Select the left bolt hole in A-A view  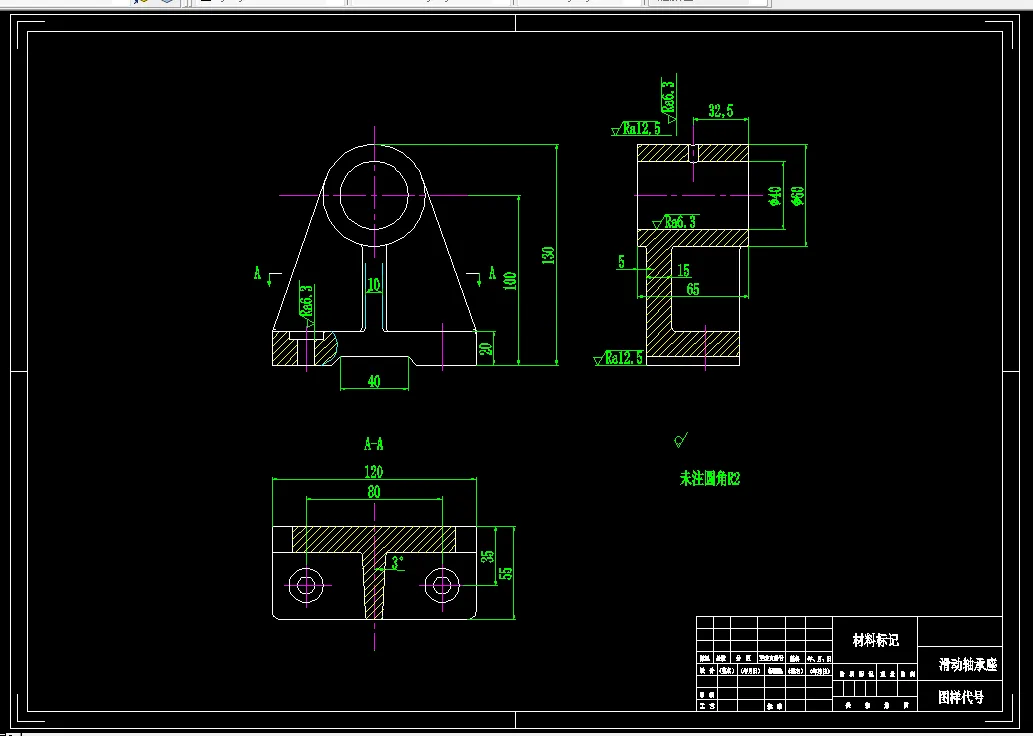point(306,584)
